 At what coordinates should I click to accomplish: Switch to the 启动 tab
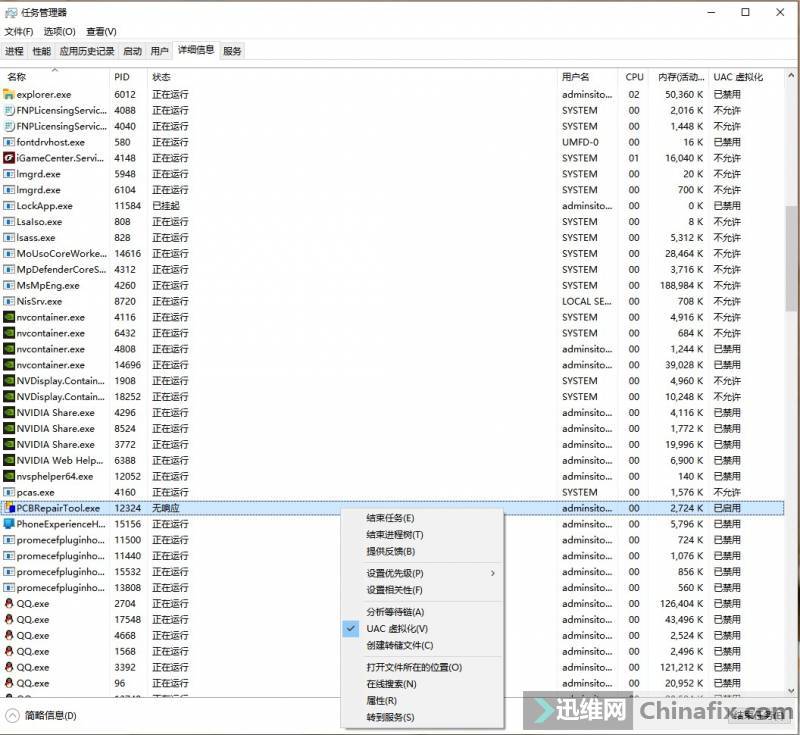(133, 51)
